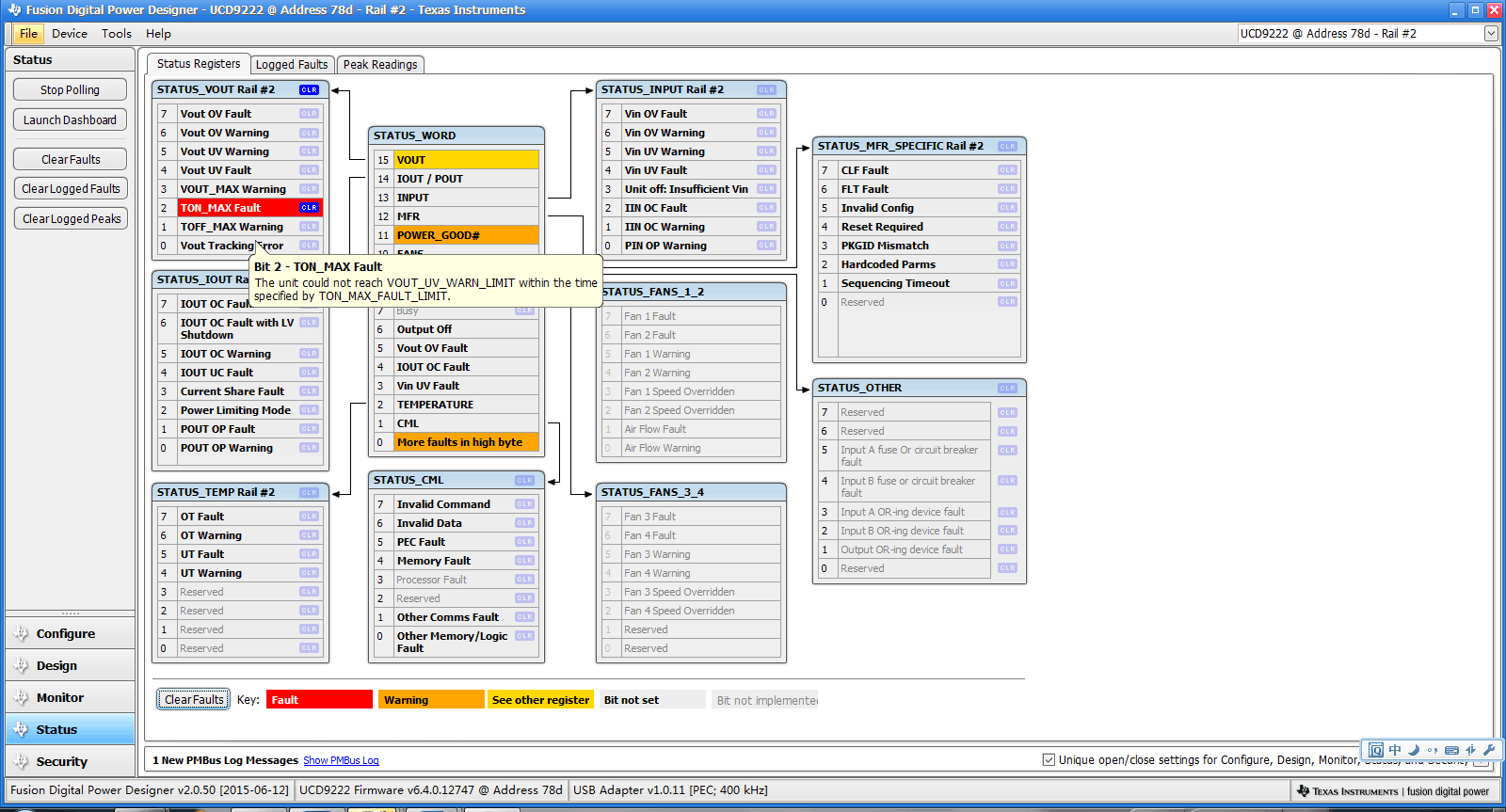Click the wrench icon on the input method bar
Viewport: 1506px width, 812px height.
point(1489,750)
